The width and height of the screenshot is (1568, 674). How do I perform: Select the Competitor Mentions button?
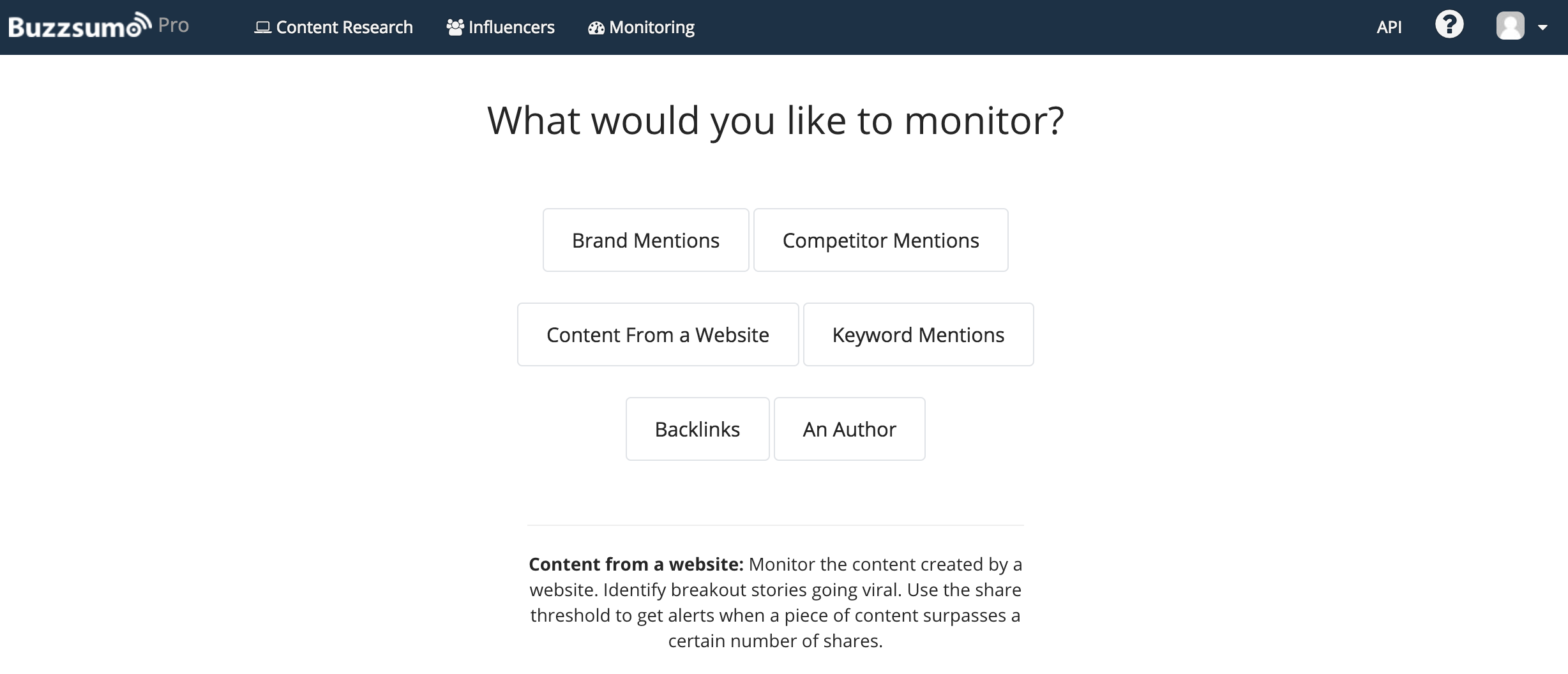coord(880,240)
